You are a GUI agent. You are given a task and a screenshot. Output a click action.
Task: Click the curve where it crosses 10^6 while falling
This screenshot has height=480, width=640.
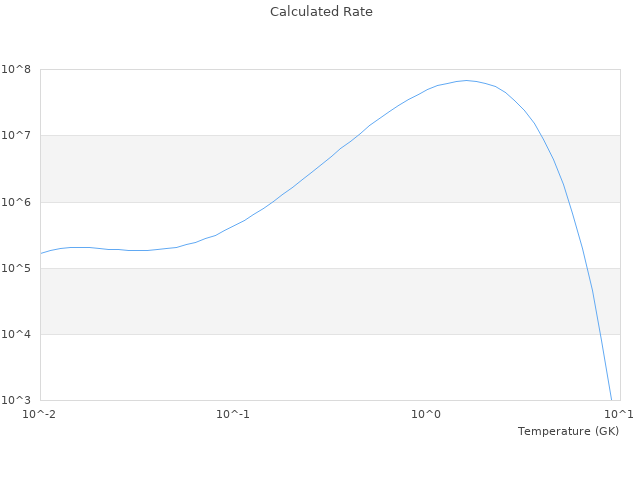[x=568, y=202]
